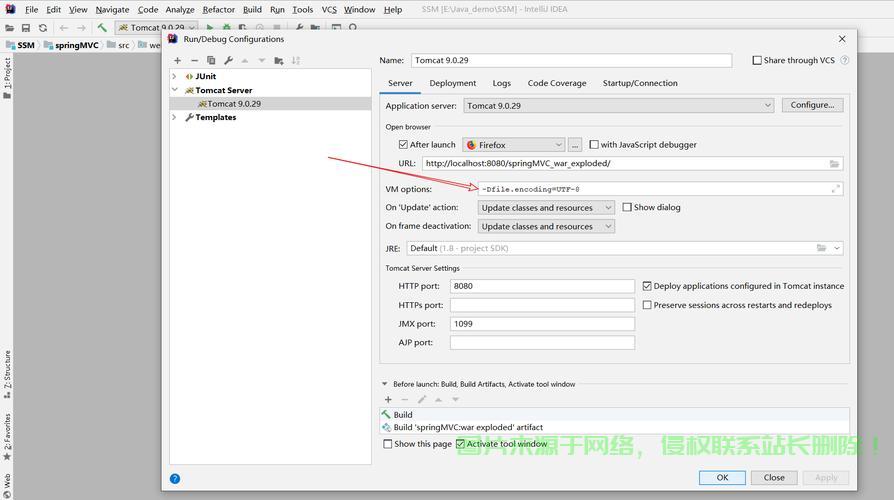Click the VM options field
This screenshot has width=894, height=500.
(x=660, y=189)
